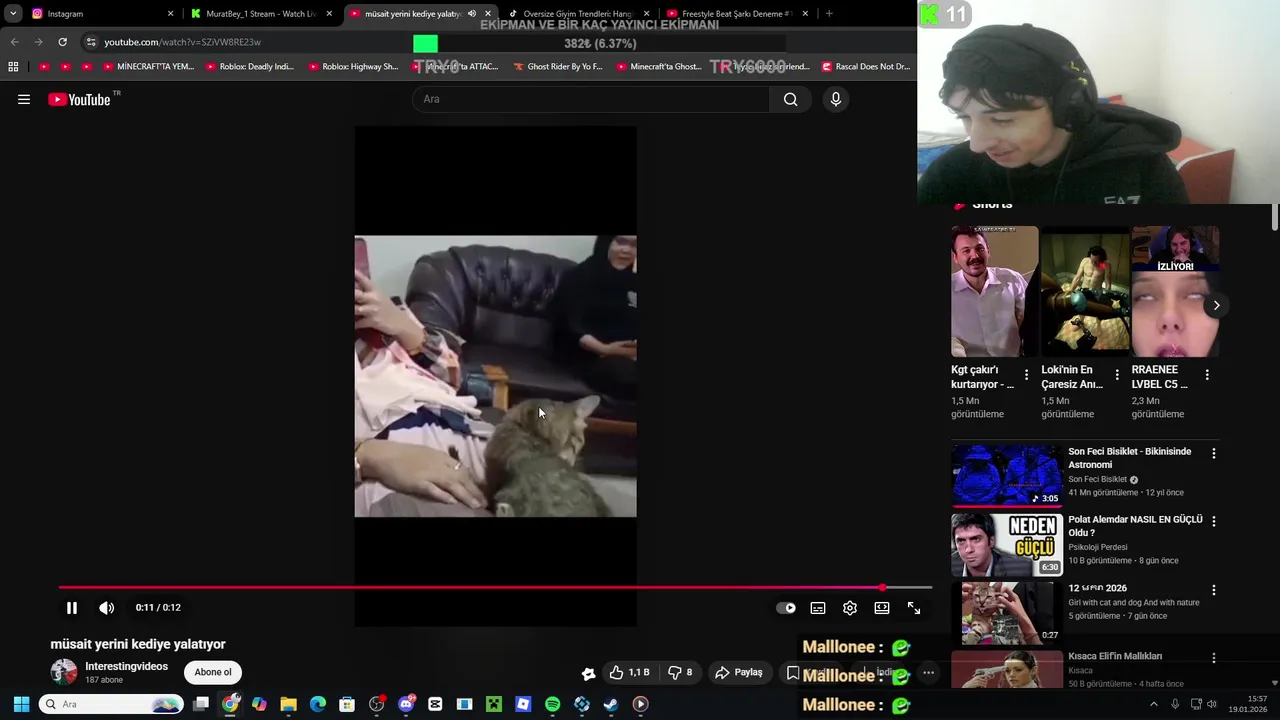Screen dimensions: 1280x720
Task: Open the tab search dropdown arrow
Action: click(13, 14)
